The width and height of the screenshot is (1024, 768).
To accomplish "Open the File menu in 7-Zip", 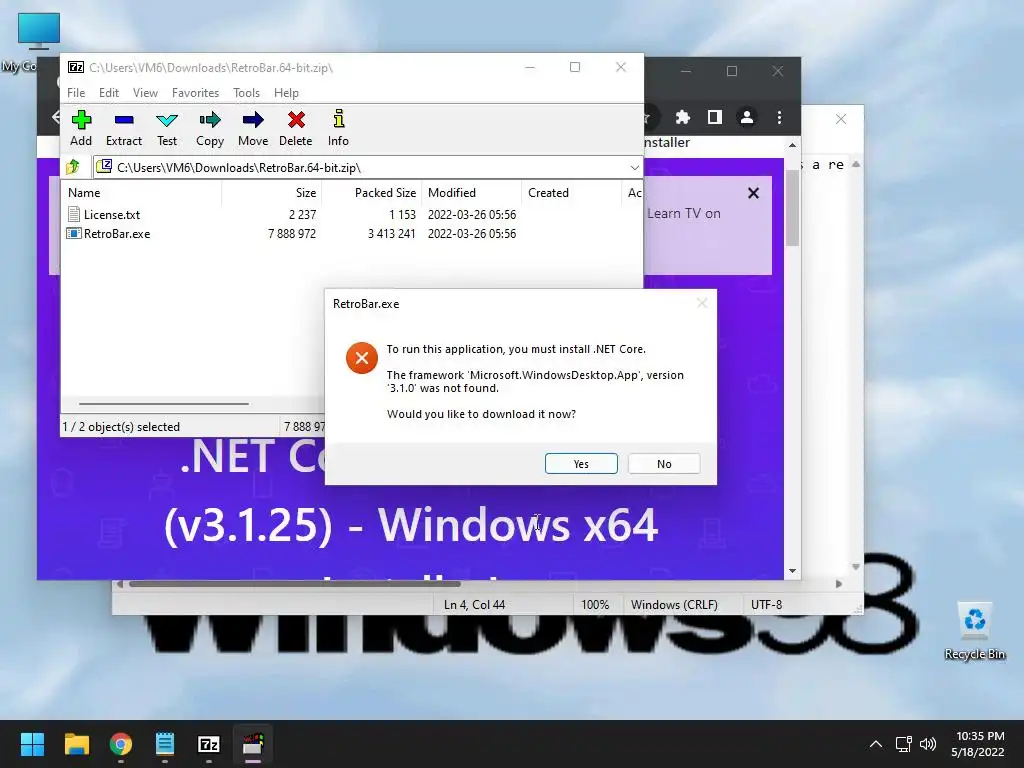I will tap(76, 93).
